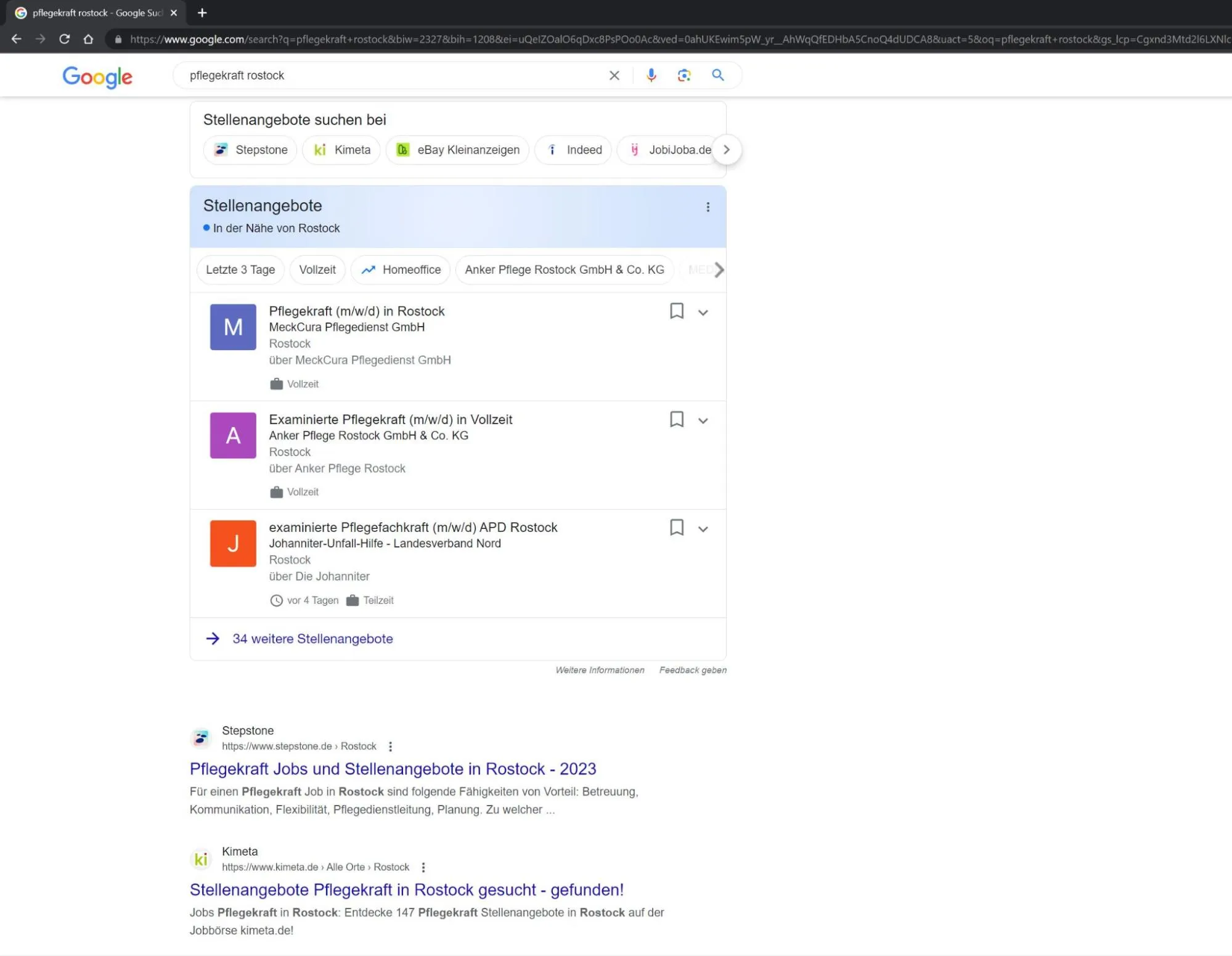The image size is (1232, 956).
Task: Click the magnifier search button
Action: click(x=718, y=75)
